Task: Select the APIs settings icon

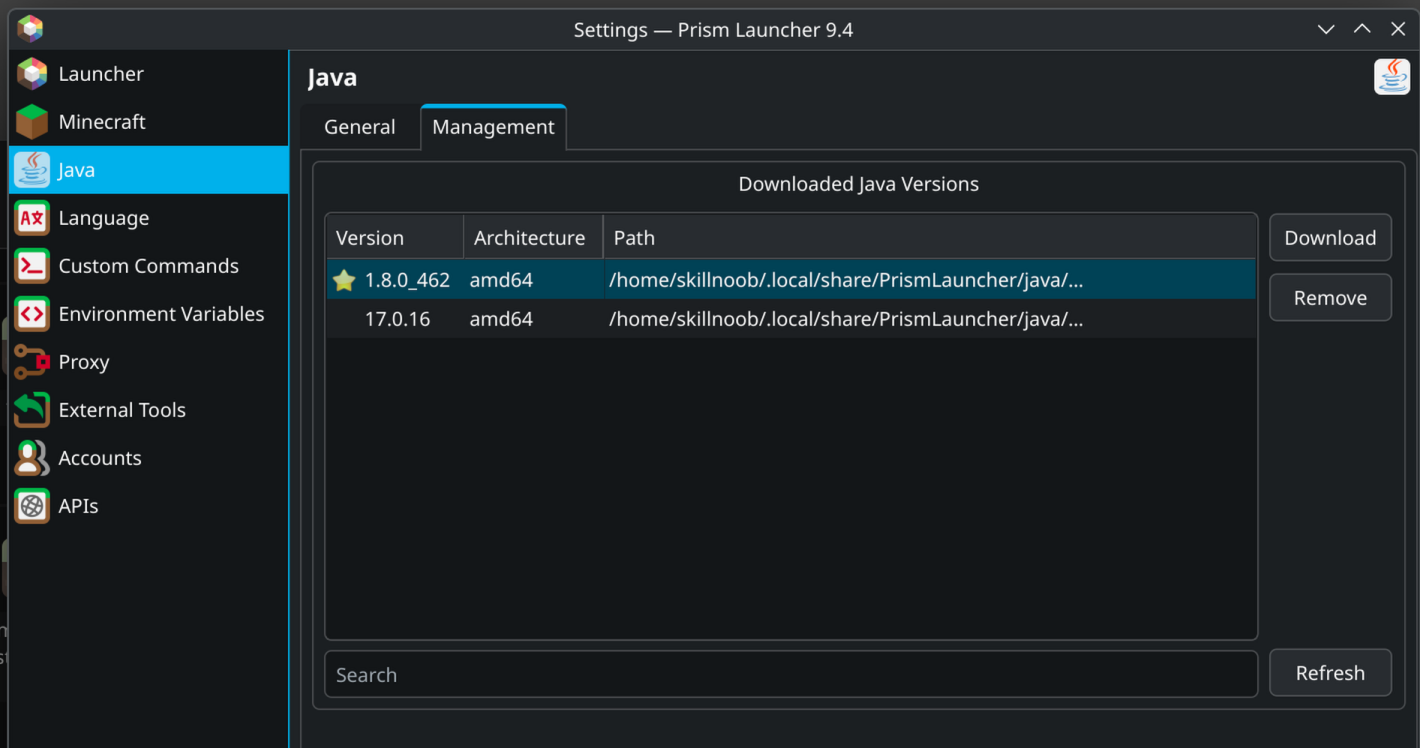Action: 32,506
